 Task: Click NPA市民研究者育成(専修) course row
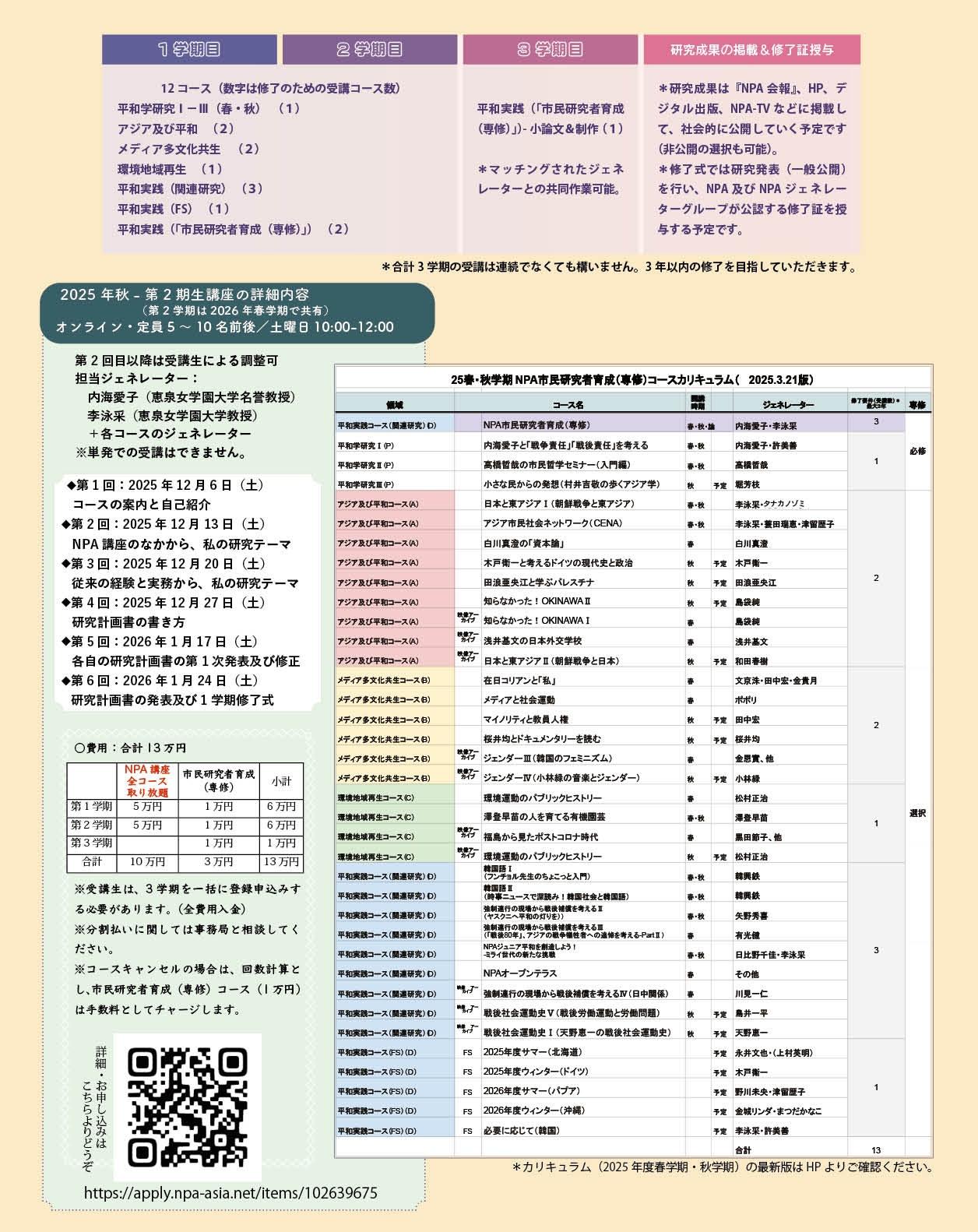621,424
